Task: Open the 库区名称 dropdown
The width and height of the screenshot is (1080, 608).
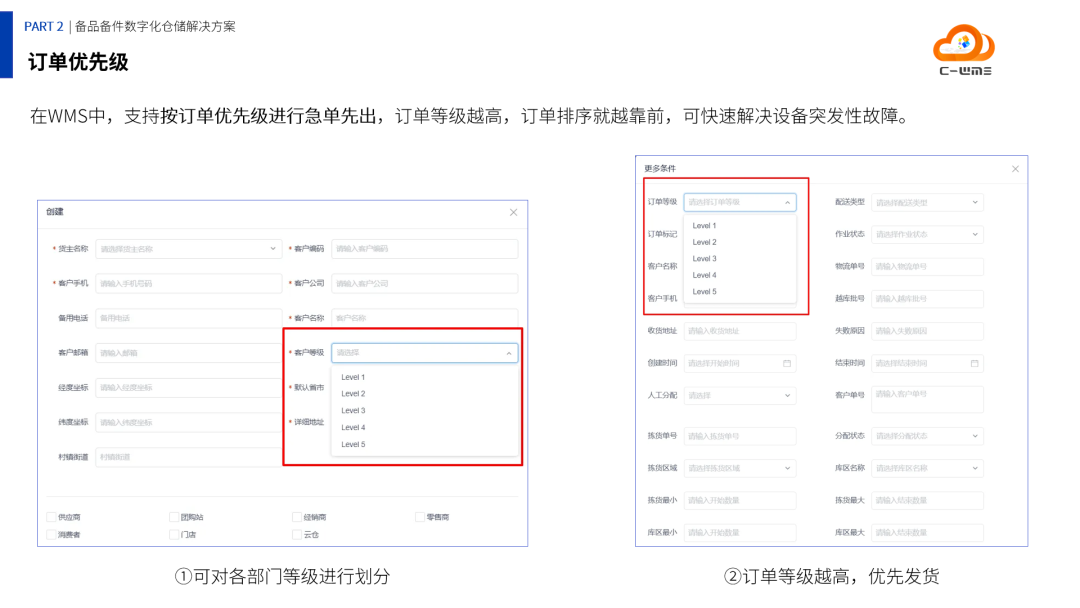Action: tap(927, 468)
